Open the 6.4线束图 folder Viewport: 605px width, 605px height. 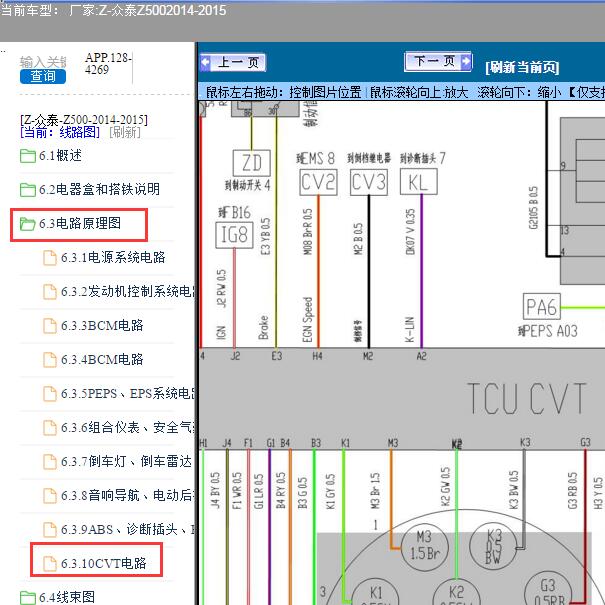pos(66,597)
